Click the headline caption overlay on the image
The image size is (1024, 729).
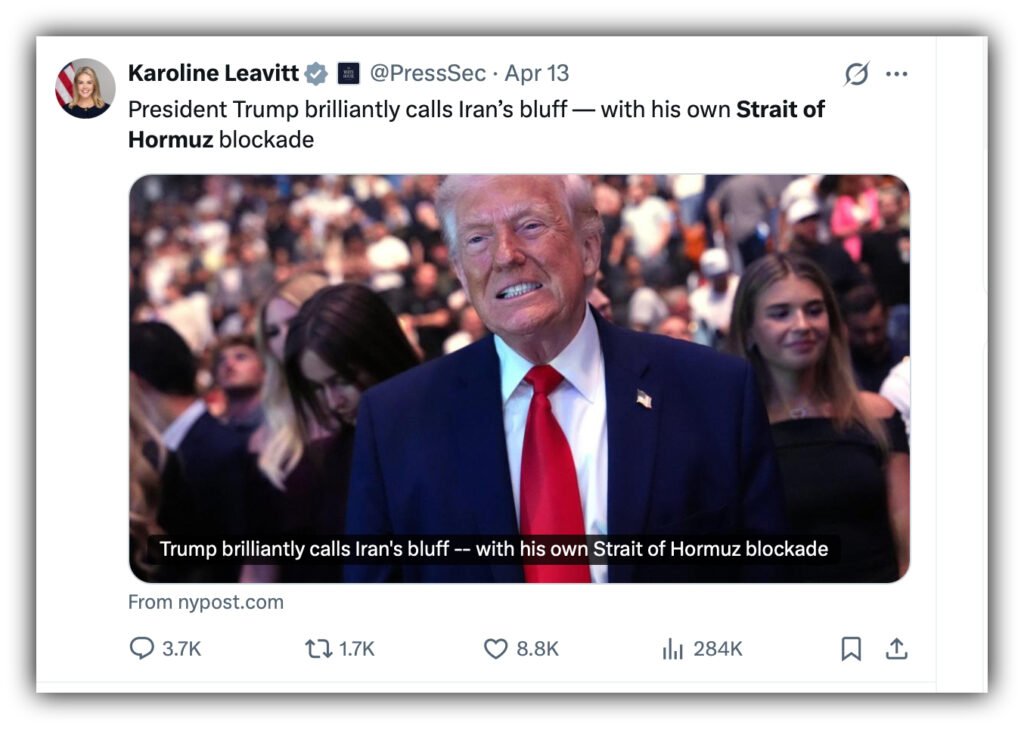494,549
